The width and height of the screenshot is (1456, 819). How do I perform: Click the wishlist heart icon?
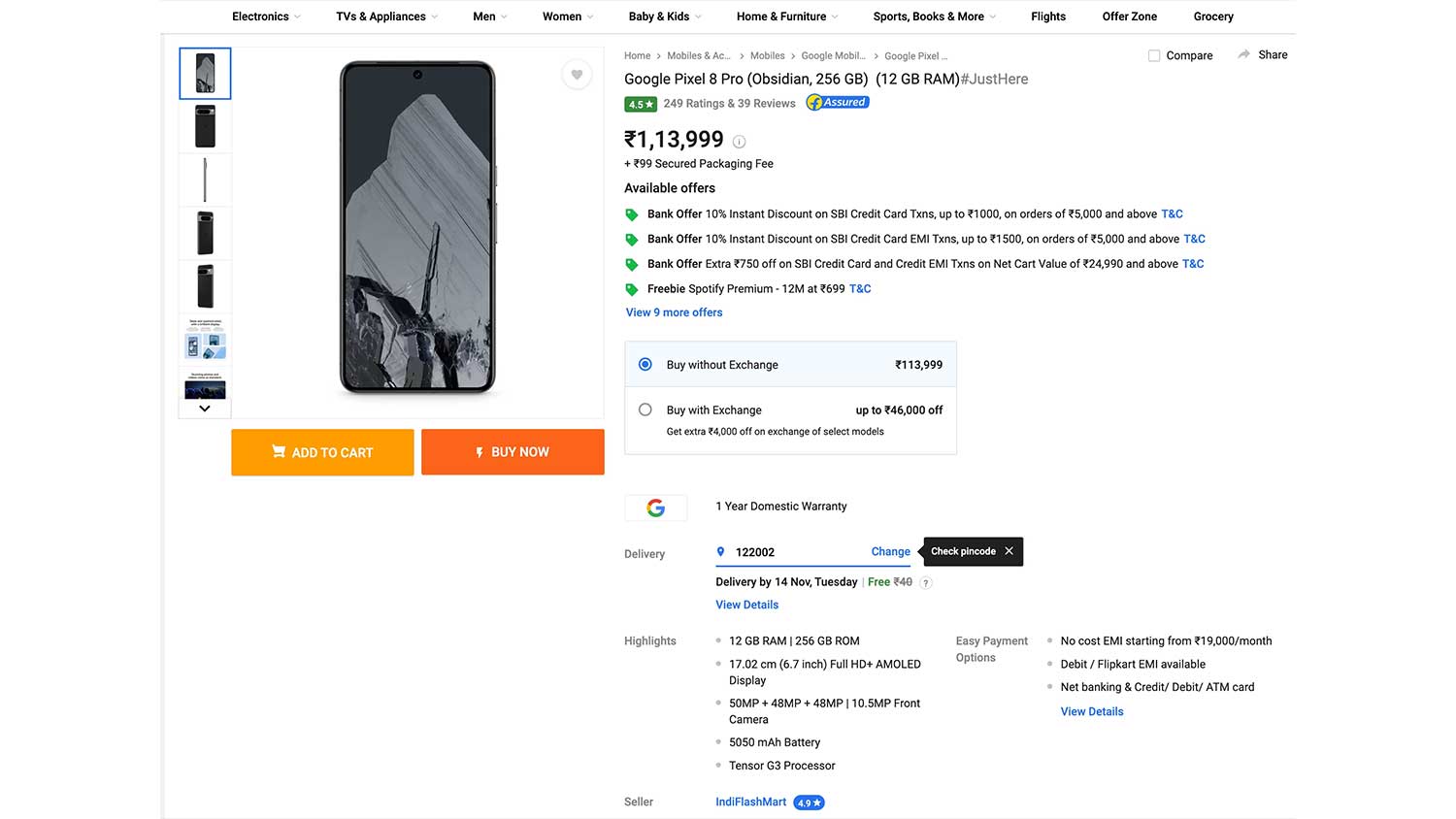coord(577,75)
